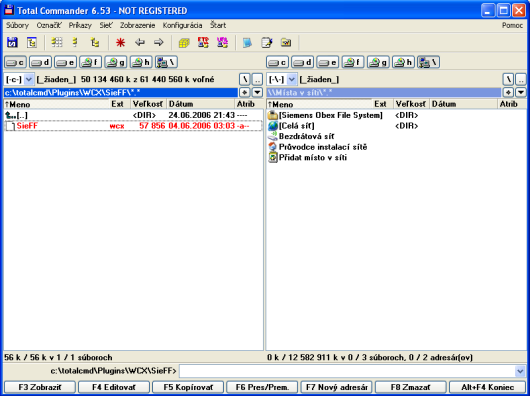The height and width of the screenshot is (396, 530).
Task: Click the F5 Kopírovať button
Action: 188,387
